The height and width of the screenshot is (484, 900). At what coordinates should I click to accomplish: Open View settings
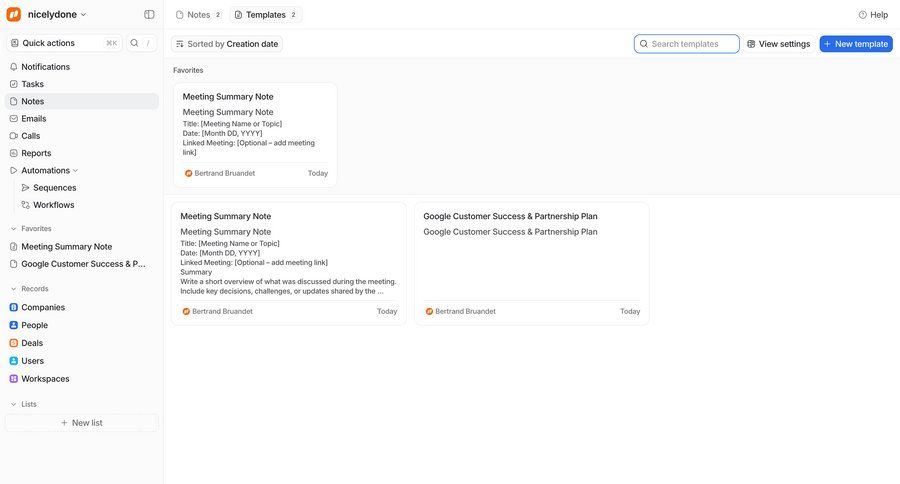point(778,44)
